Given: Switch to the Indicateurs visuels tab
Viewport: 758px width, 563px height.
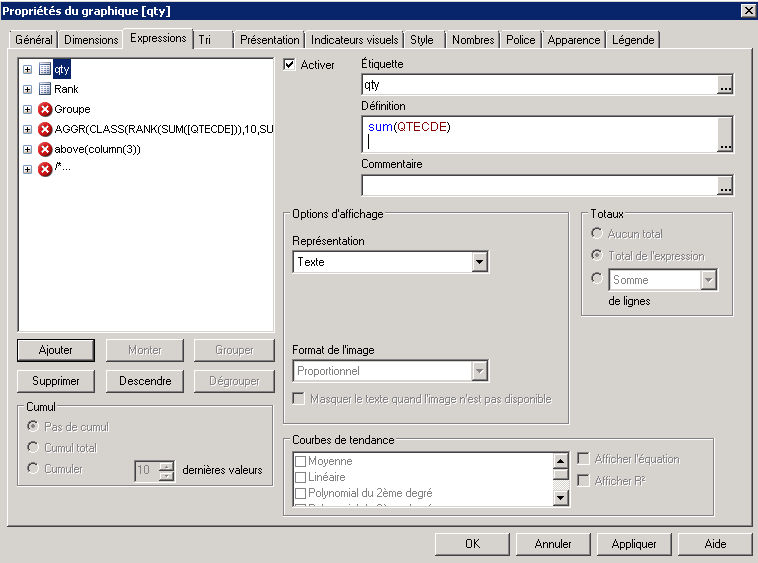Looking at the screenshot, I should pos(354,40).
